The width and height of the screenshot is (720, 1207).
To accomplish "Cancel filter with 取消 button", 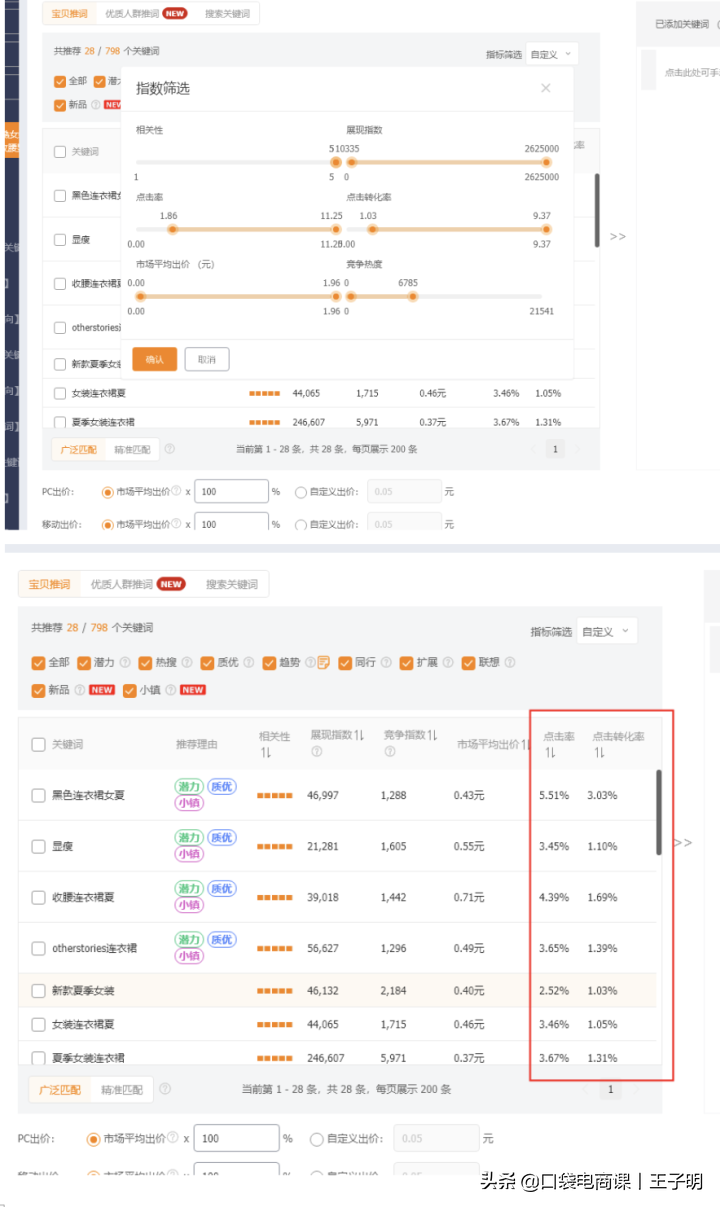I will 206,359.
